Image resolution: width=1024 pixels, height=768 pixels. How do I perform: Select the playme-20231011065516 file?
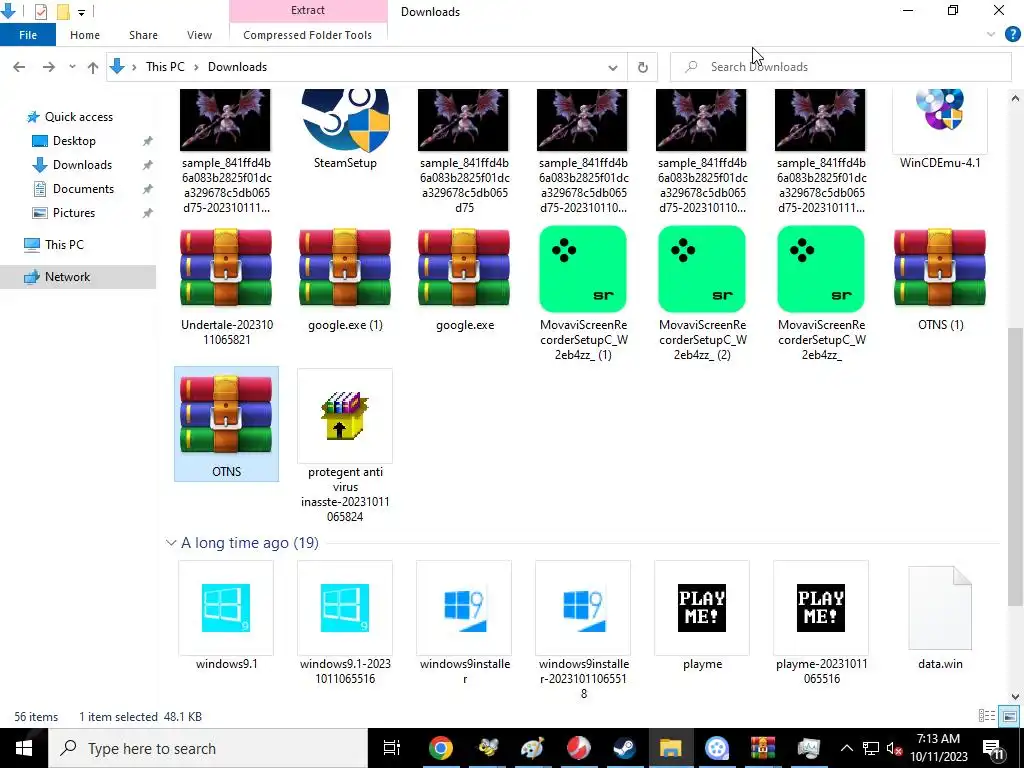click(x=820, y=607)
